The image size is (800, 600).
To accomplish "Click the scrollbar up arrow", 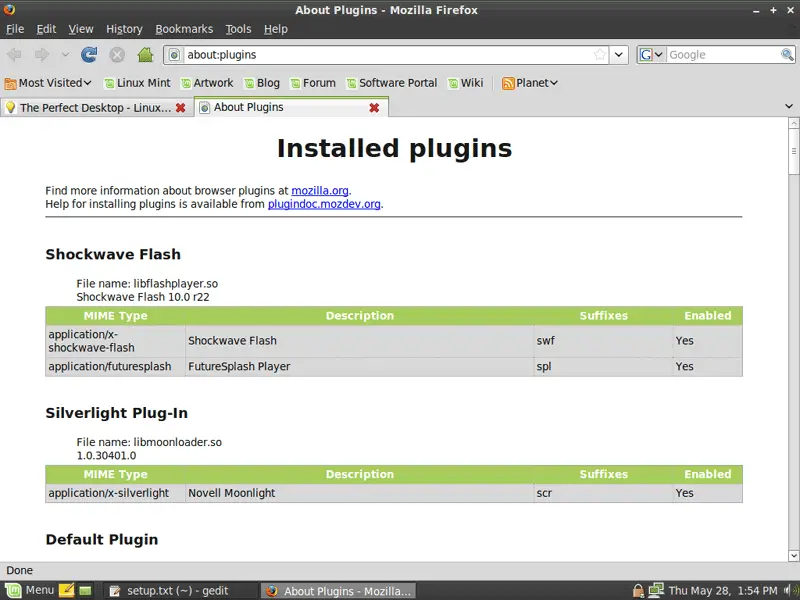I will click(793, 123).
